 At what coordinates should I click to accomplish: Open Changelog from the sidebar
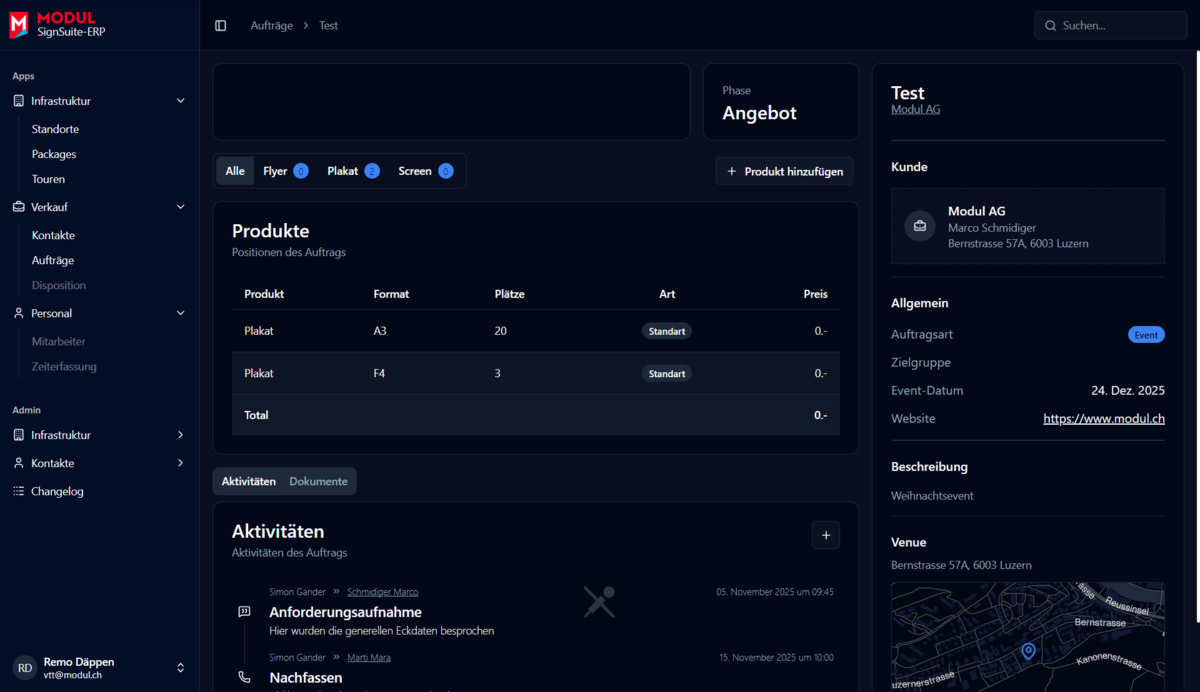pos(57,491)
